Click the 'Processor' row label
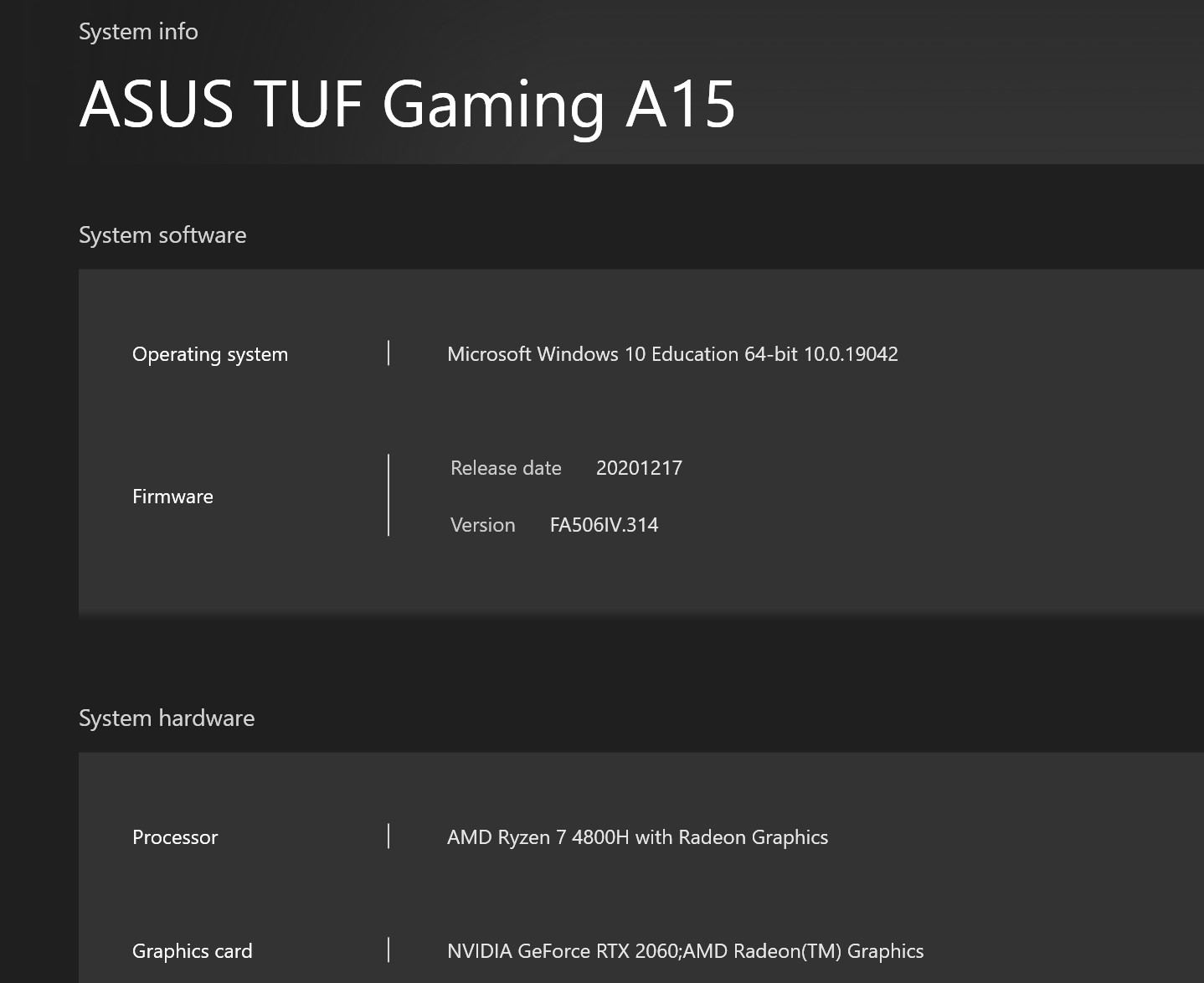 pyautogui.click(x=175, y=837)
